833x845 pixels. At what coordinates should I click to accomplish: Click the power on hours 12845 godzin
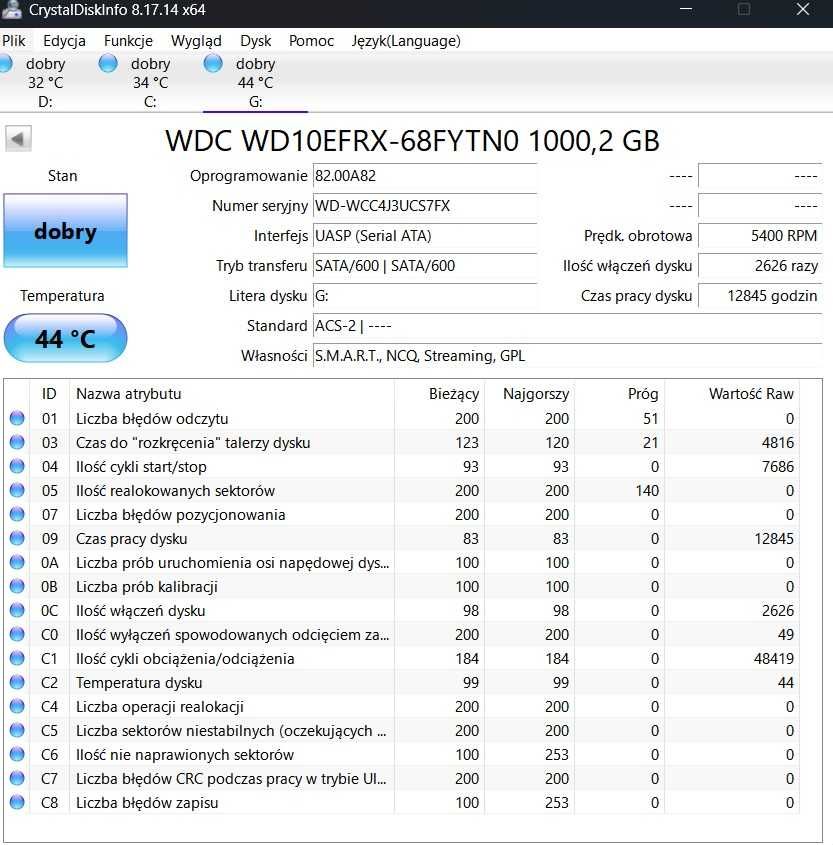(760, 296)
